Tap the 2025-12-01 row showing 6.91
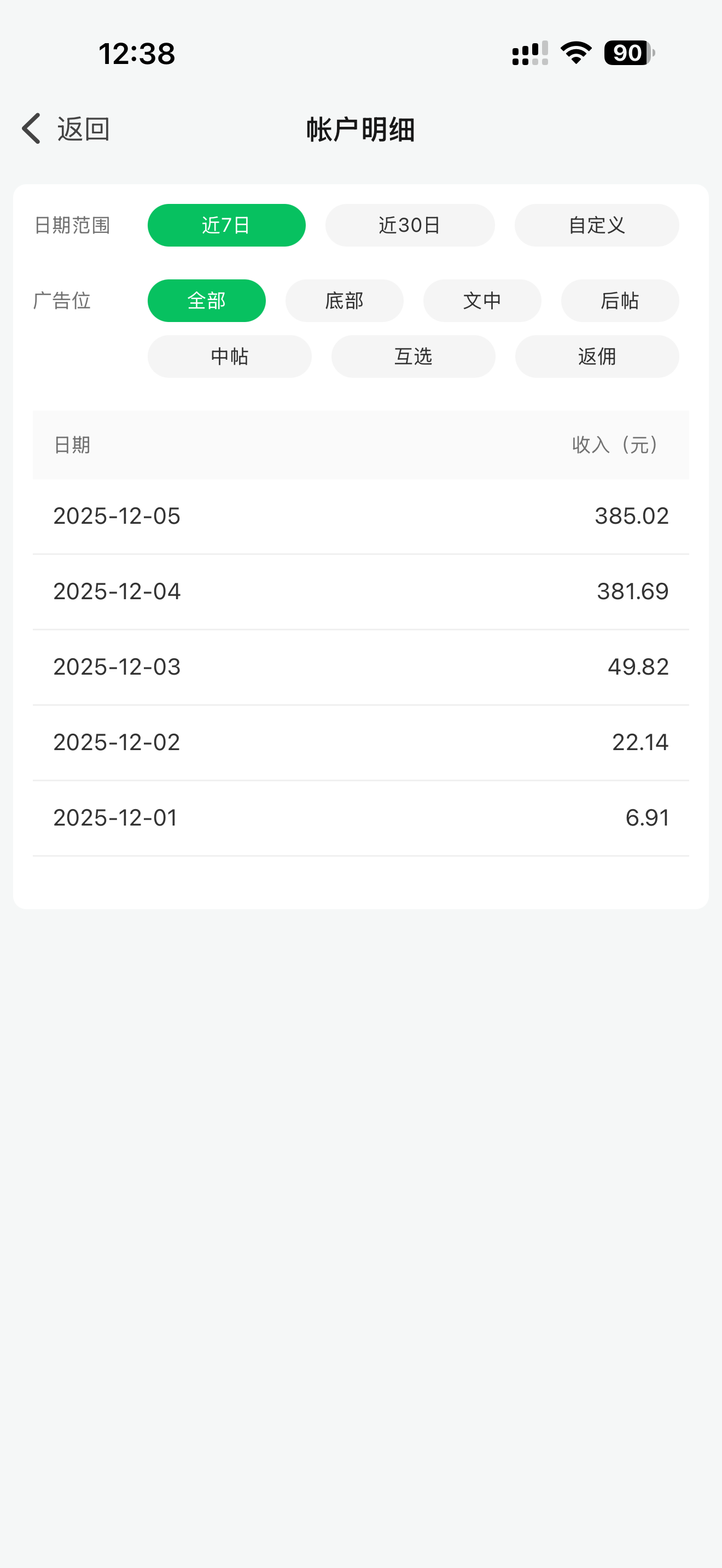This screenshot has width=722, height=1568. pos(360,817)
